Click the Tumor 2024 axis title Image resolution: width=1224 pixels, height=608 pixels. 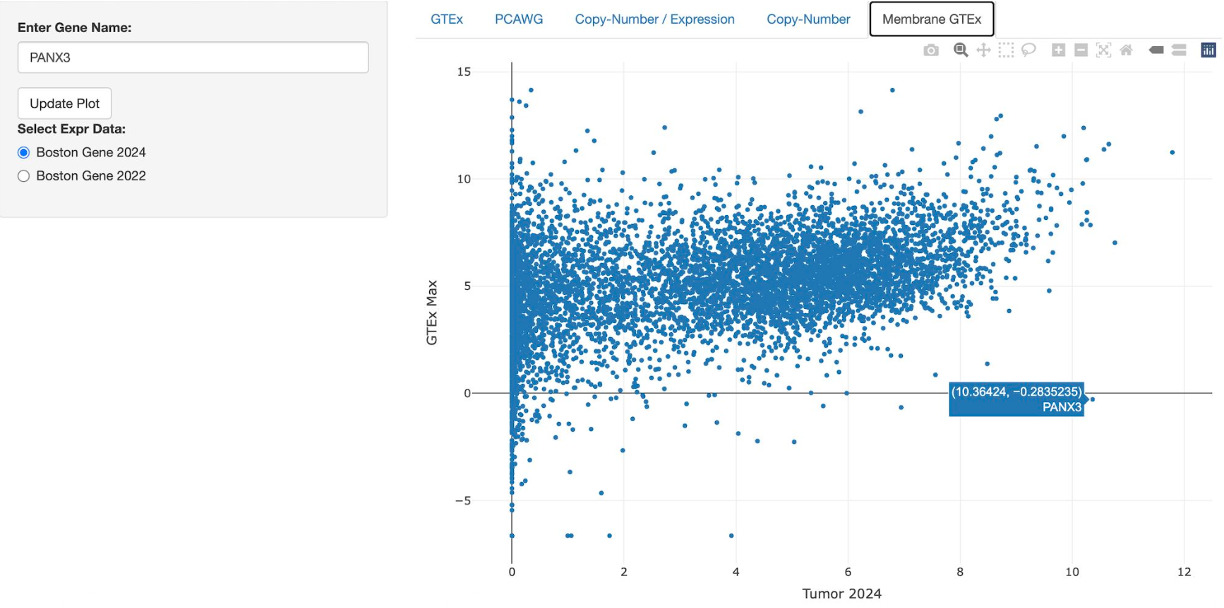[x=842, y=594]
